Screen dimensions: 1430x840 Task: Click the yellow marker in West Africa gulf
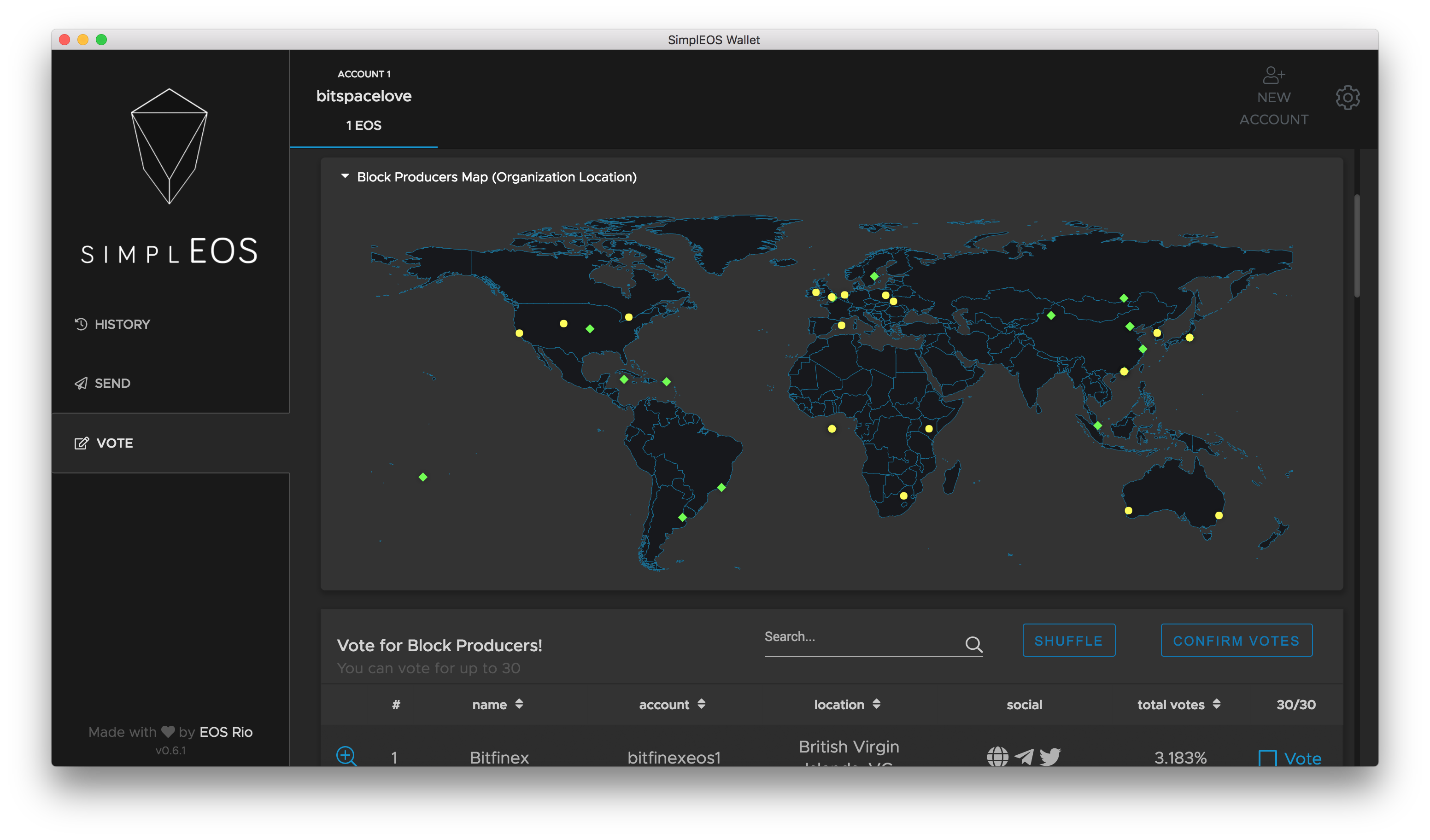click(x=832, y=429)
